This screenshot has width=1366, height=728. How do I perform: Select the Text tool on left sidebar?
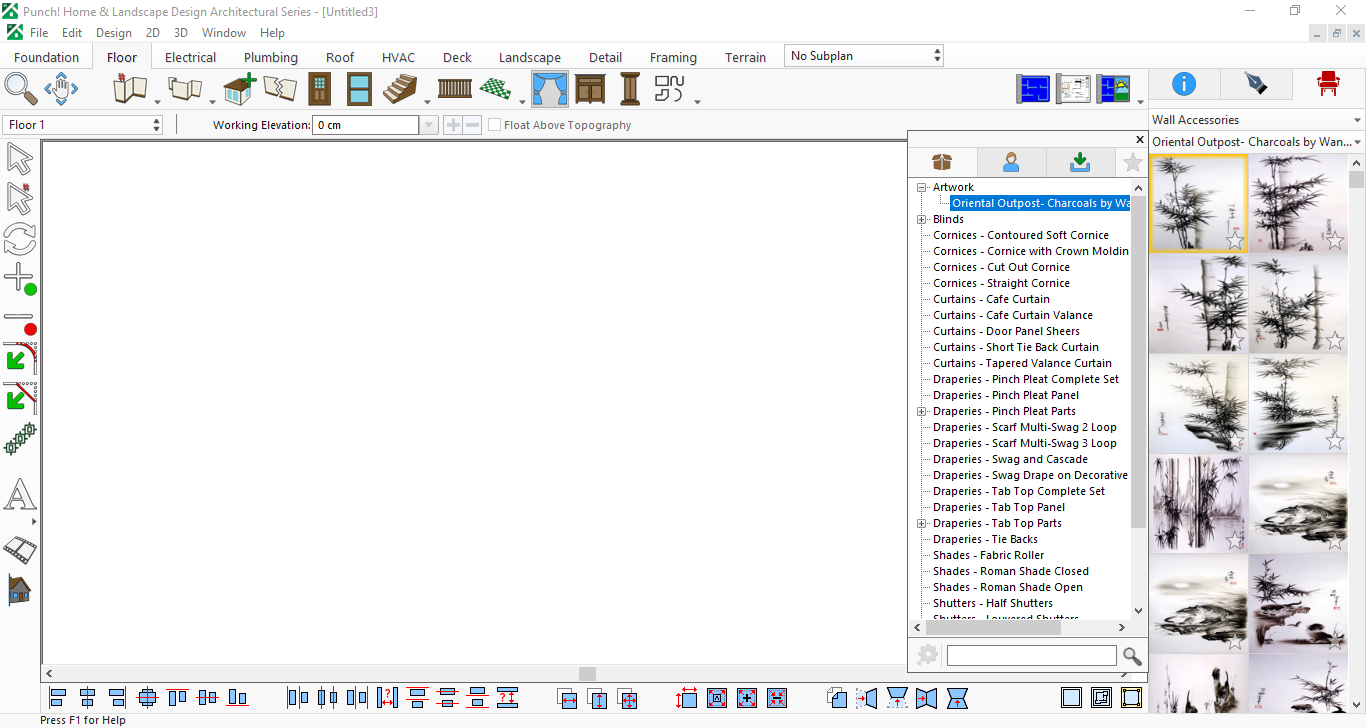click(x=20, y=495)
